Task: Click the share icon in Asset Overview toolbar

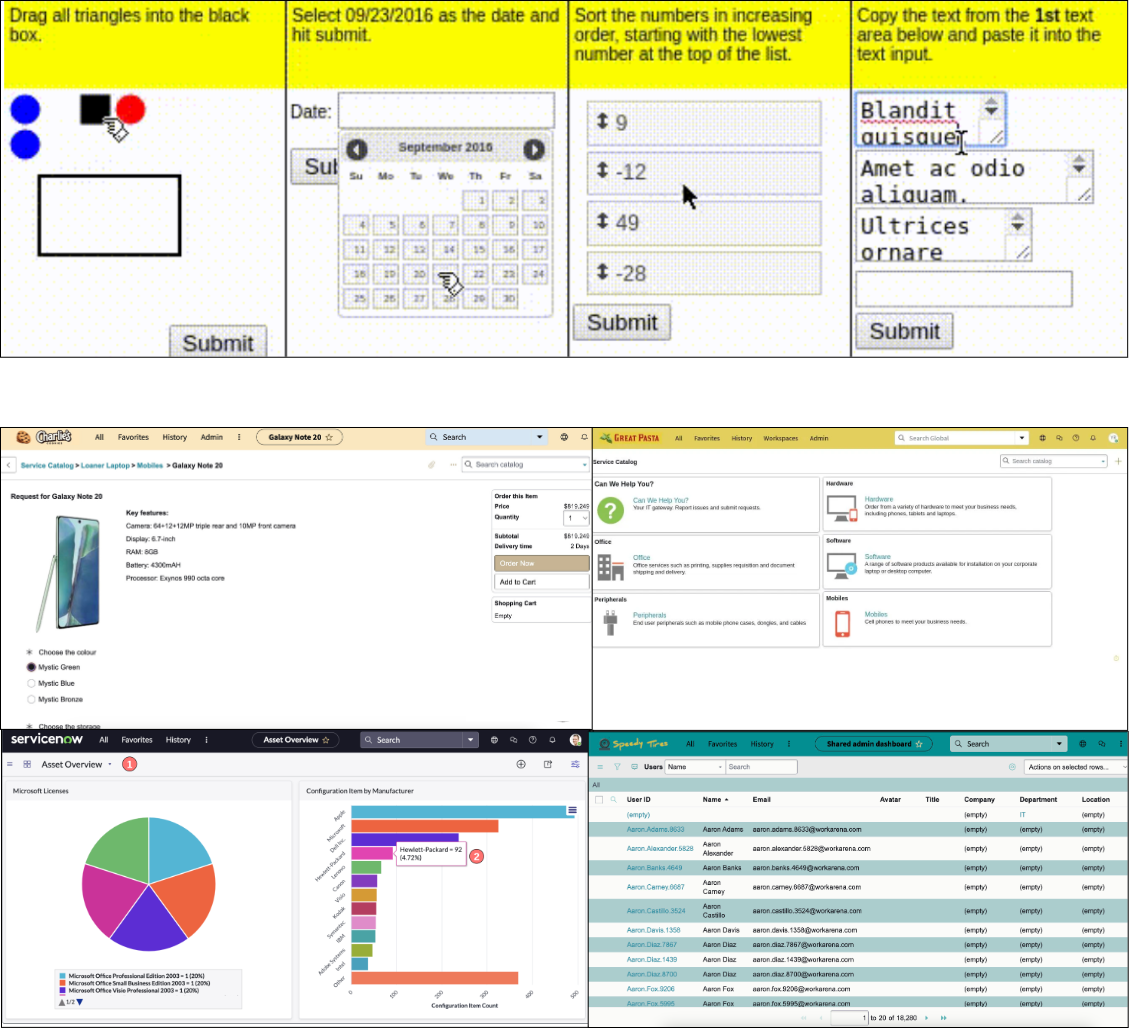Action: coord(548,765)
